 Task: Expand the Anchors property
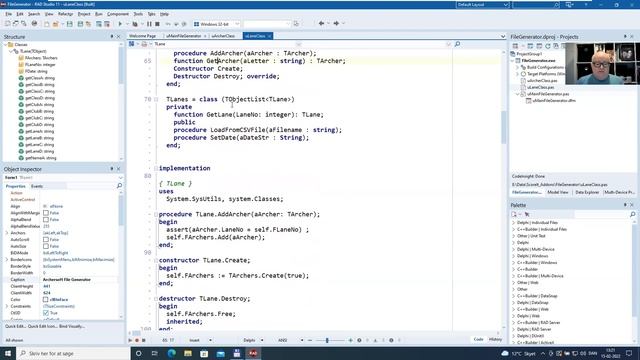[x=7, y=233]
